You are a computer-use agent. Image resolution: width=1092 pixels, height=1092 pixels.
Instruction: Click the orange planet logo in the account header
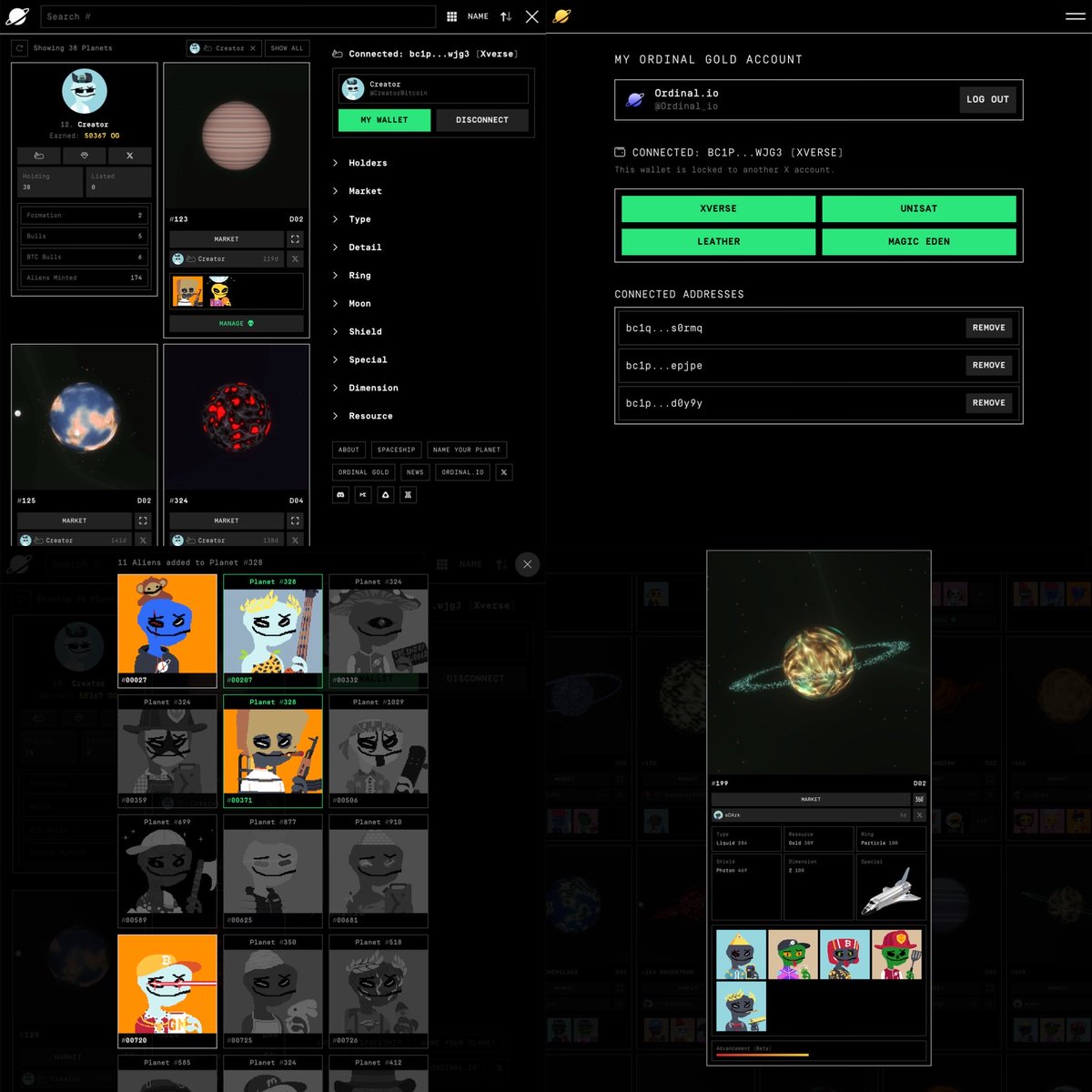tap(561, 16)
